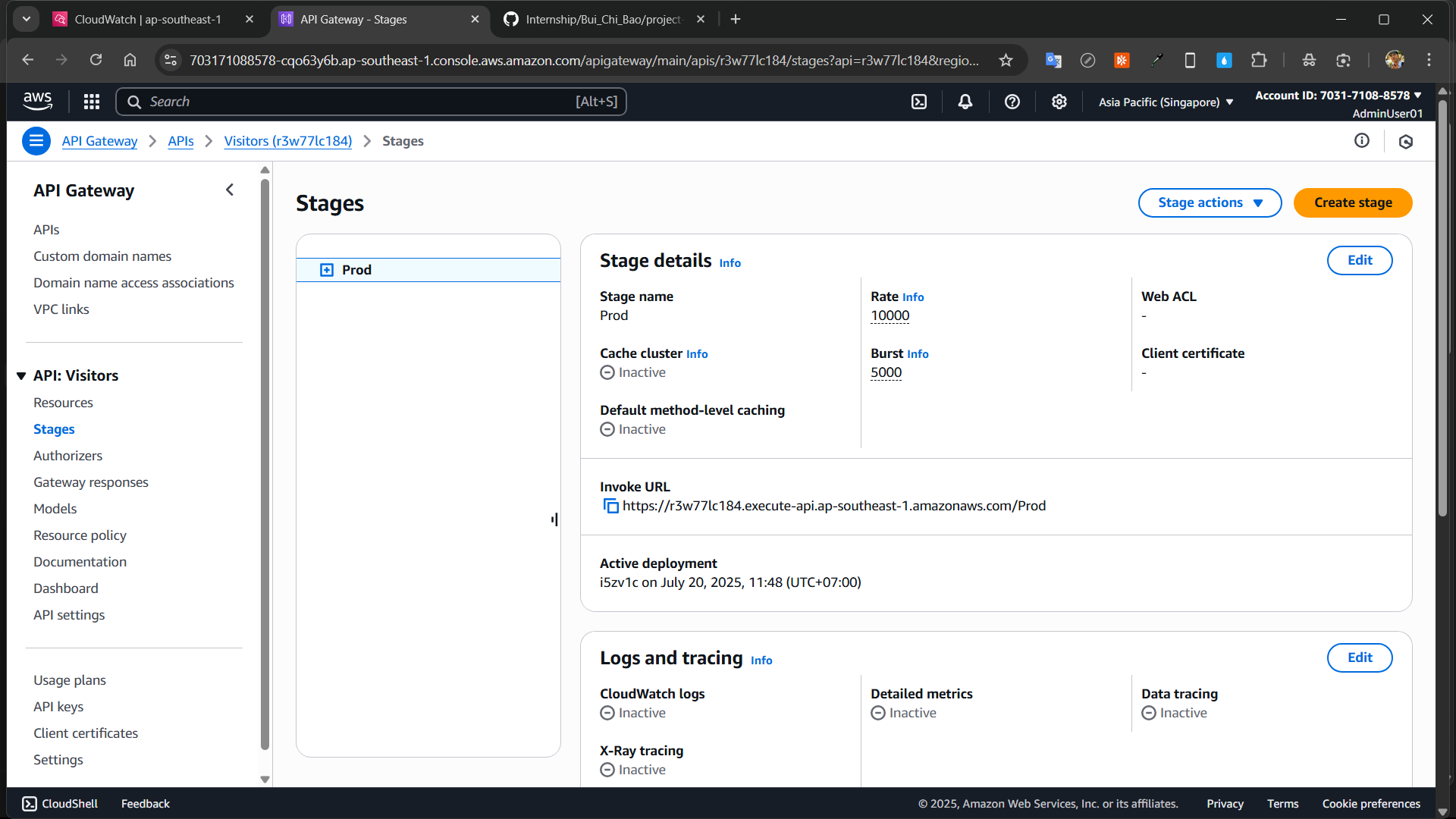
Task: Open Cookie preferences in footer
Action: 1371,804
